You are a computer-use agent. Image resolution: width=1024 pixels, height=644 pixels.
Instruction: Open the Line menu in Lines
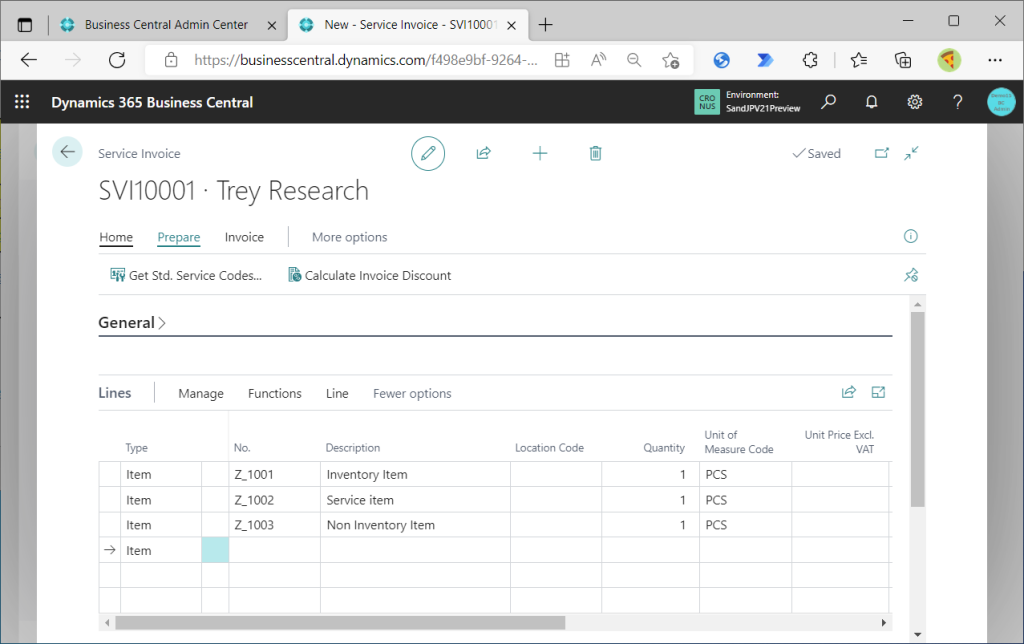[x=337, y=393]
